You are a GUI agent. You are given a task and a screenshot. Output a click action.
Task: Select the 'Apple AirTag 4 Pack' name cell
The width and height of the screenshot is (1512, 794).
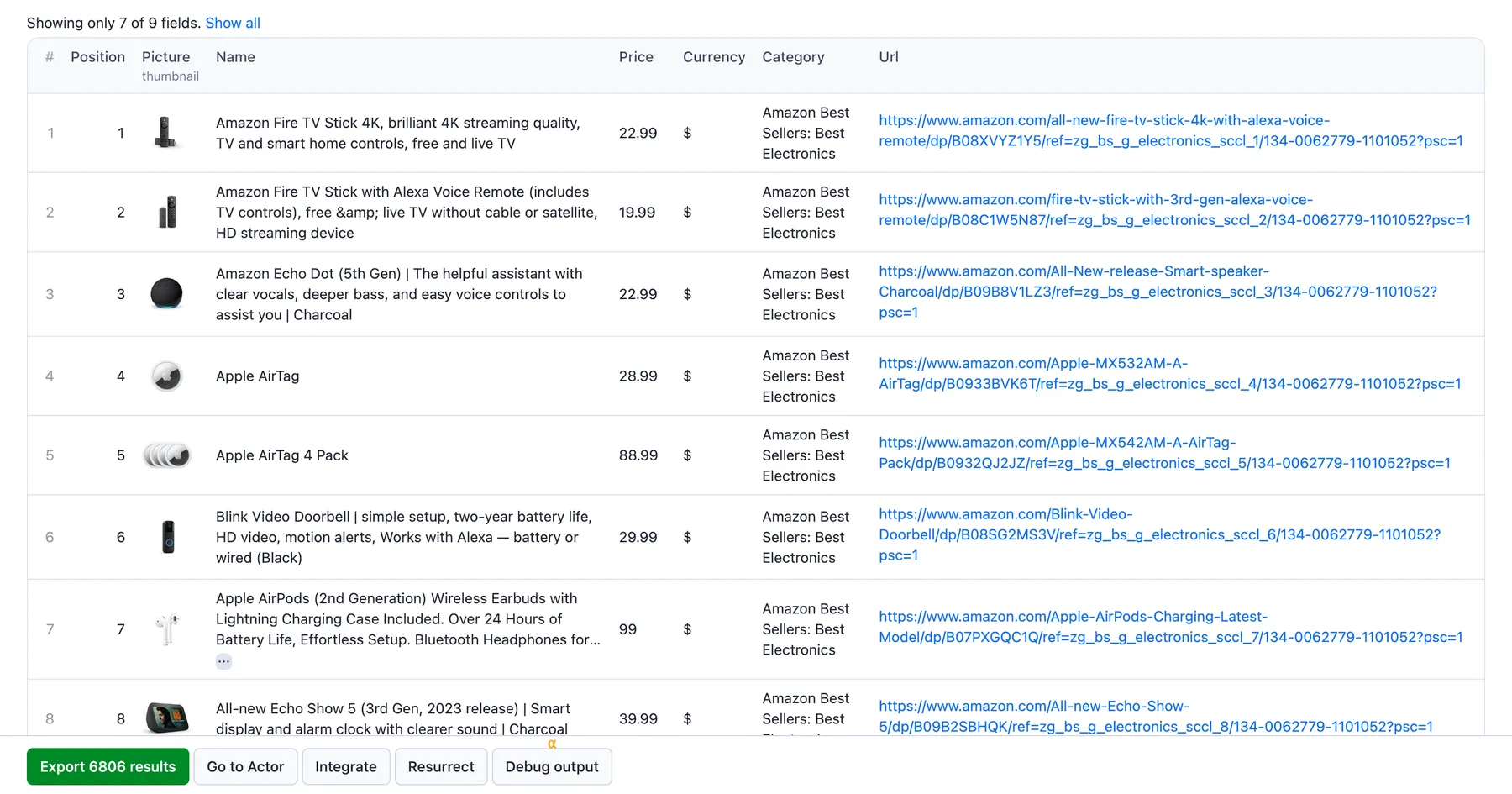click(x=282, y=455)
